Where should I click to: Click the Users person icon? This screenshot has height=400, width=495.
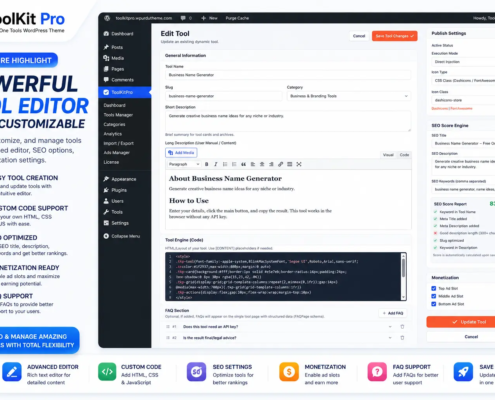[x=106, y=201]
